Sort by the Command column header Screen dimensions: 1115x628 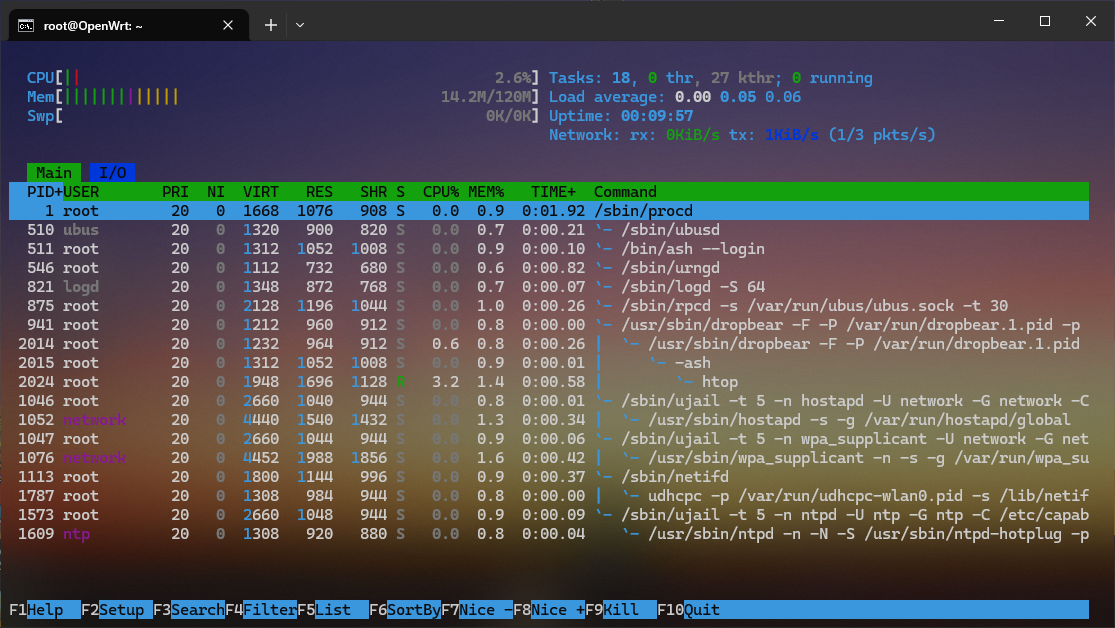point(625,192)
